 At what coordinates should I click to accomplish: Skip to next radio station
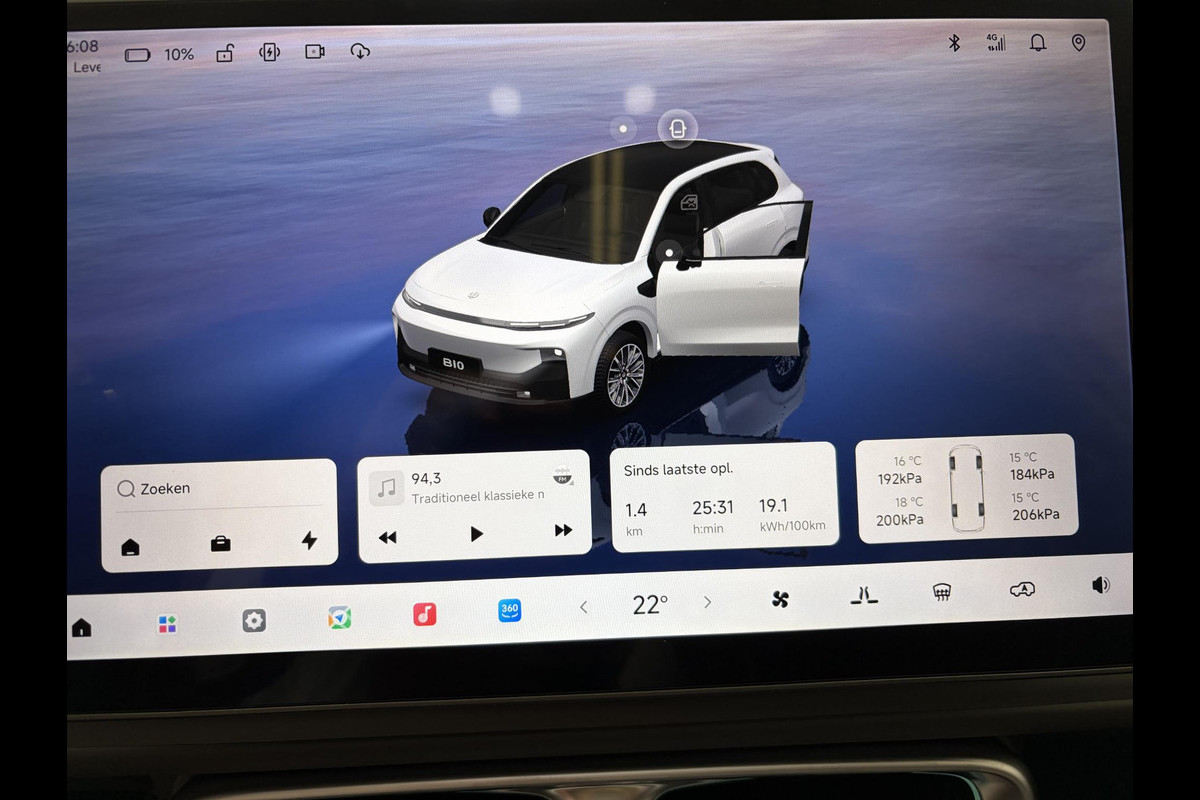(x=563, y=531)
